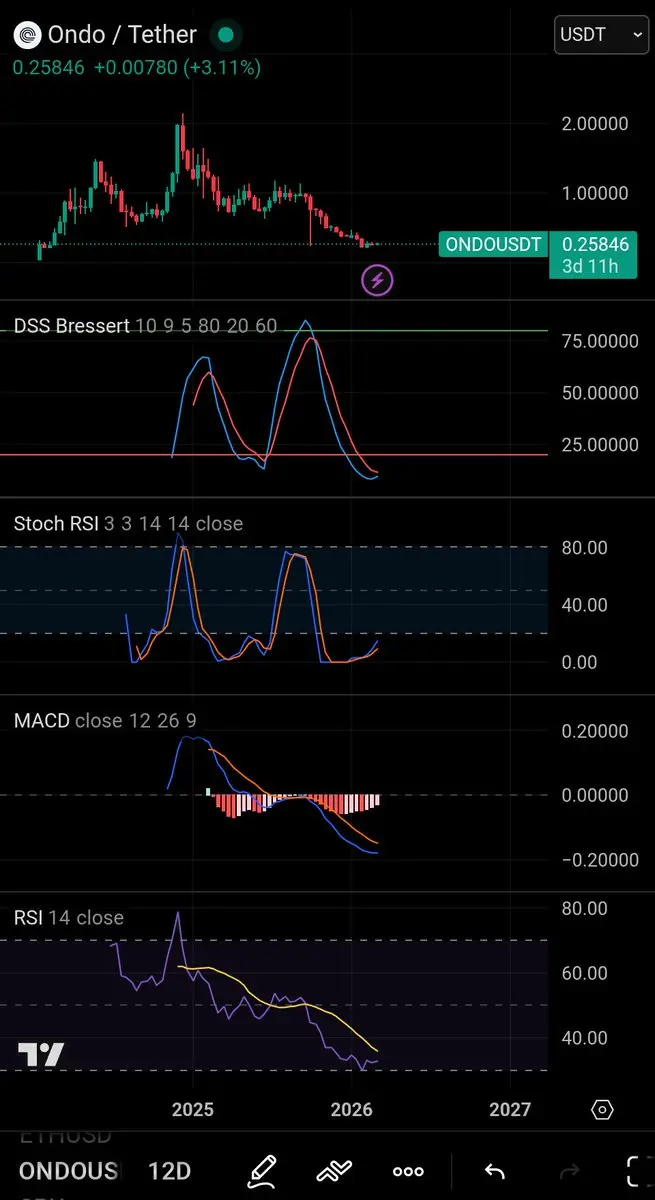Change the 12D chart interval
Viewport: 655px width, 1200px height.
tap(169, 1171)
